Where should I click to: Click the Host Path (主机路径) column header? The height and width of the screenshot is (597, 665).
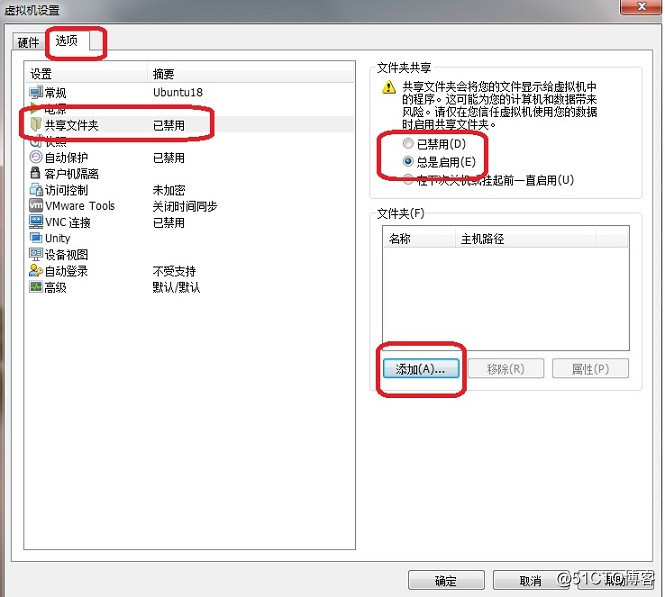(525, 239)
